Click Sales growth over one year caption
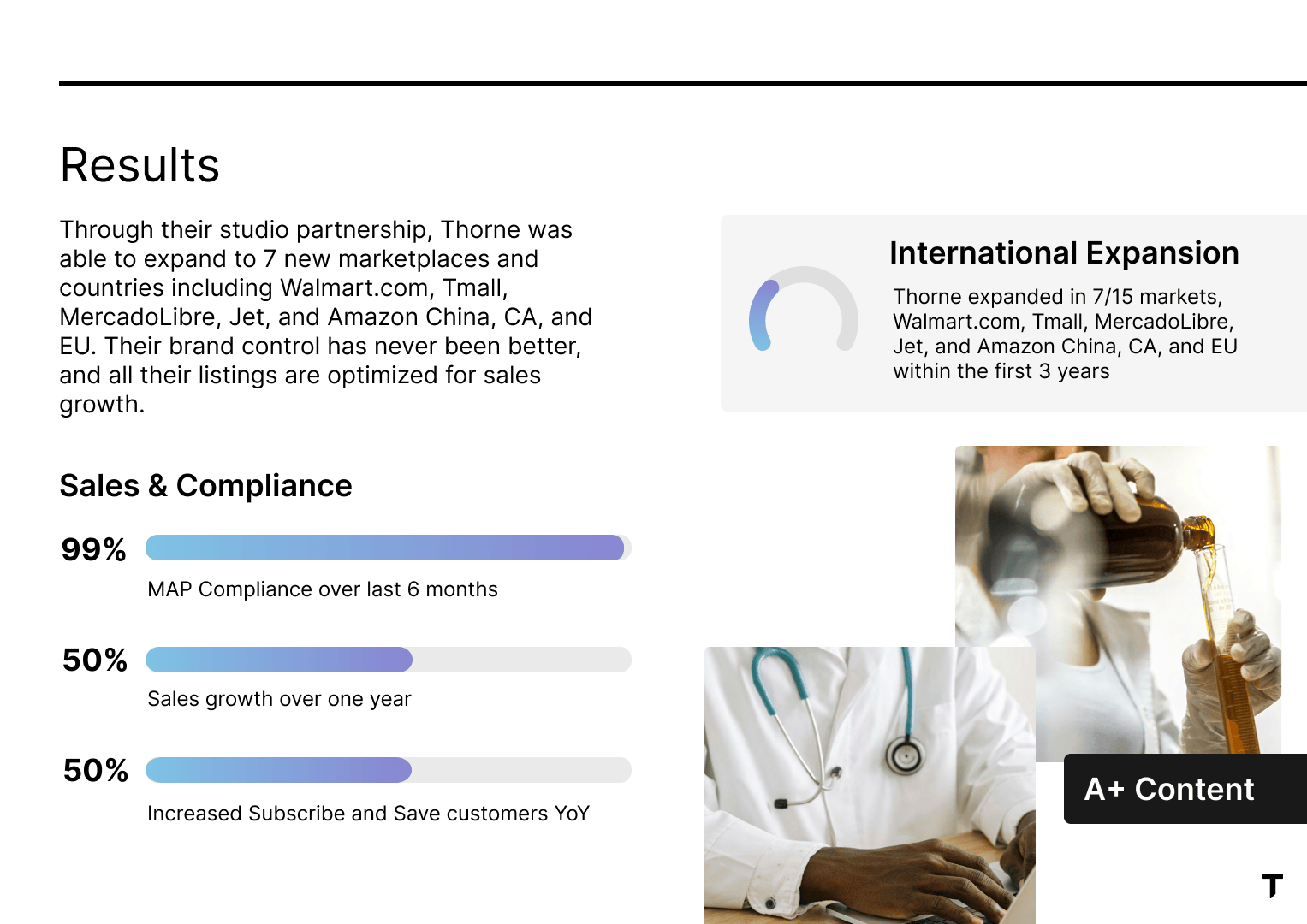The image size is (1307, 924). point(279,699)
